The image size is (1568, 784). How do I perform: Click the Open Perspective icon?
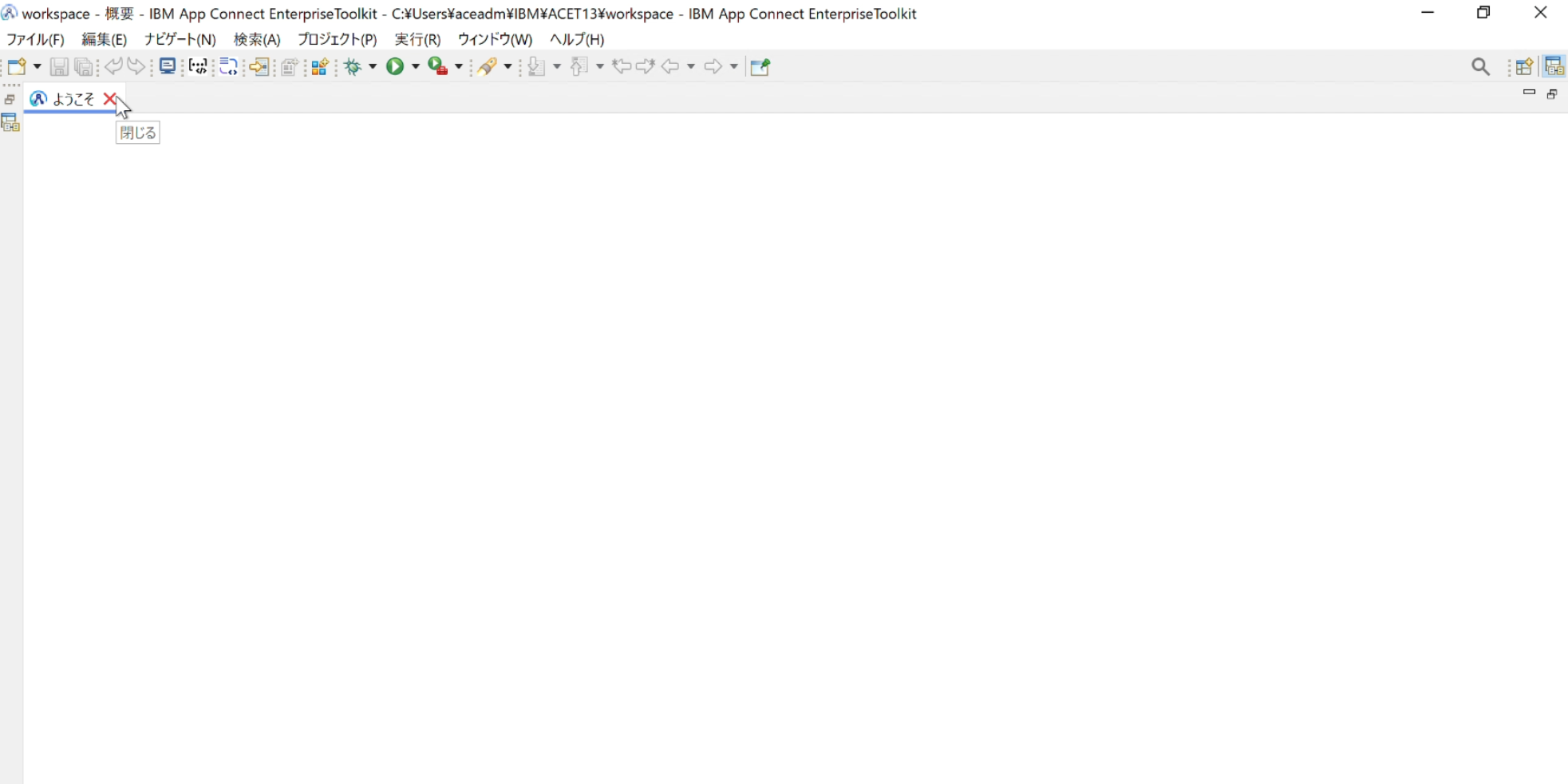1524,67
